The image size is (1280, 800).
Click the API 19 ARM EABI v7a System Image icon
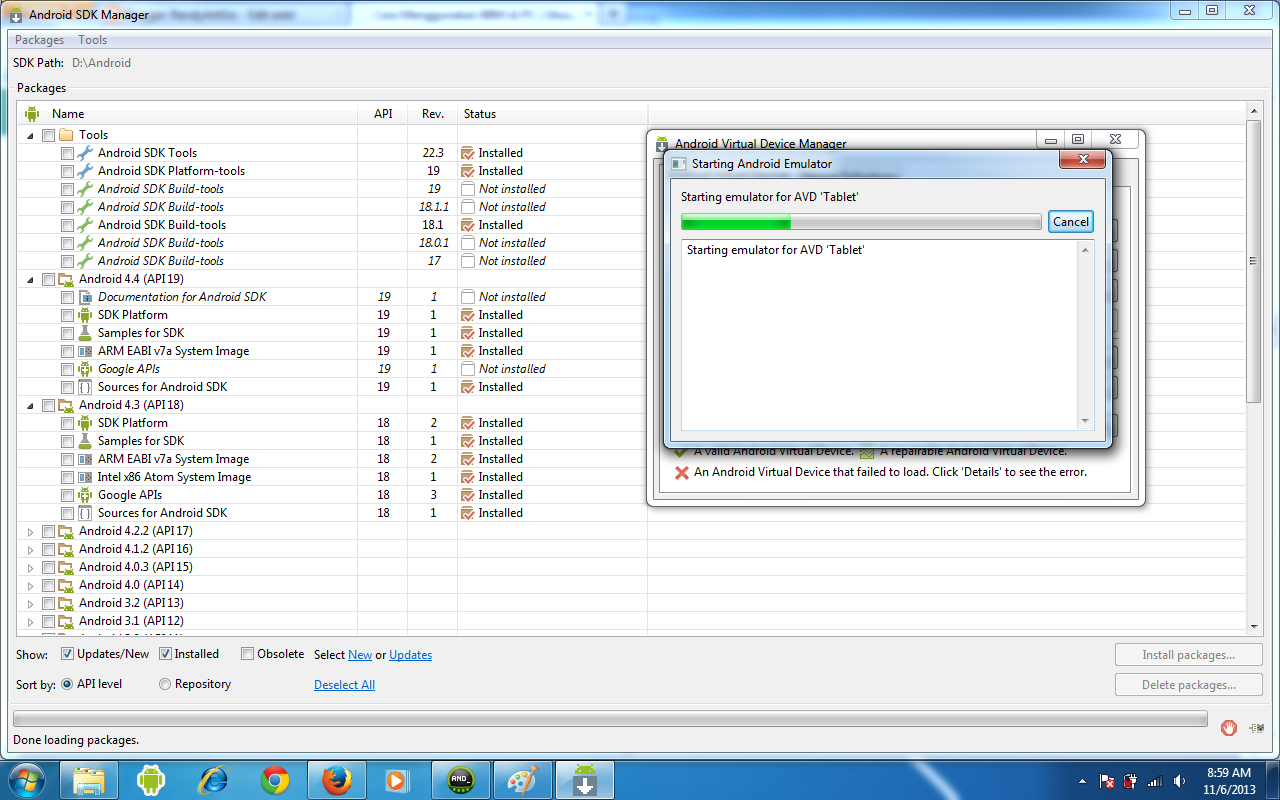pos(85,351)
